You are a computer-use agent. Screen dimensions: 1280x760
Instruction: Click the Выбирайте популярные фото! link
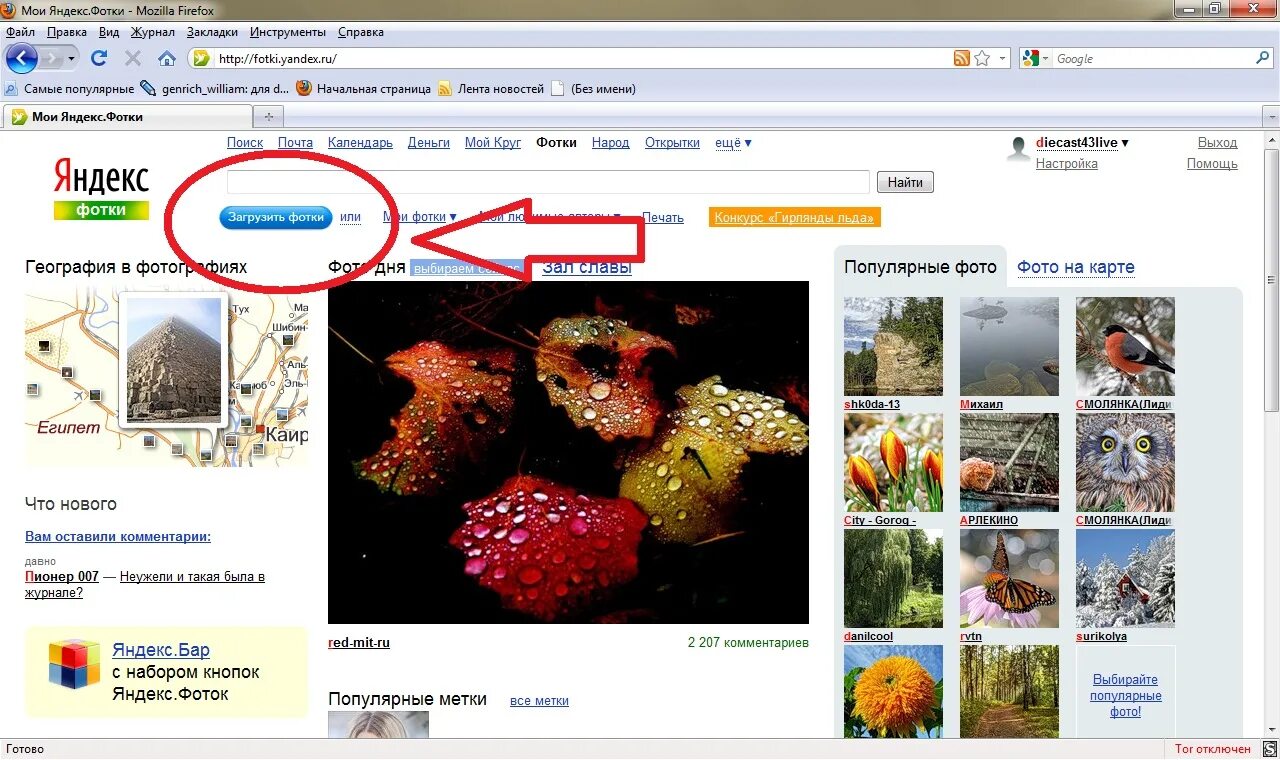1125,695
